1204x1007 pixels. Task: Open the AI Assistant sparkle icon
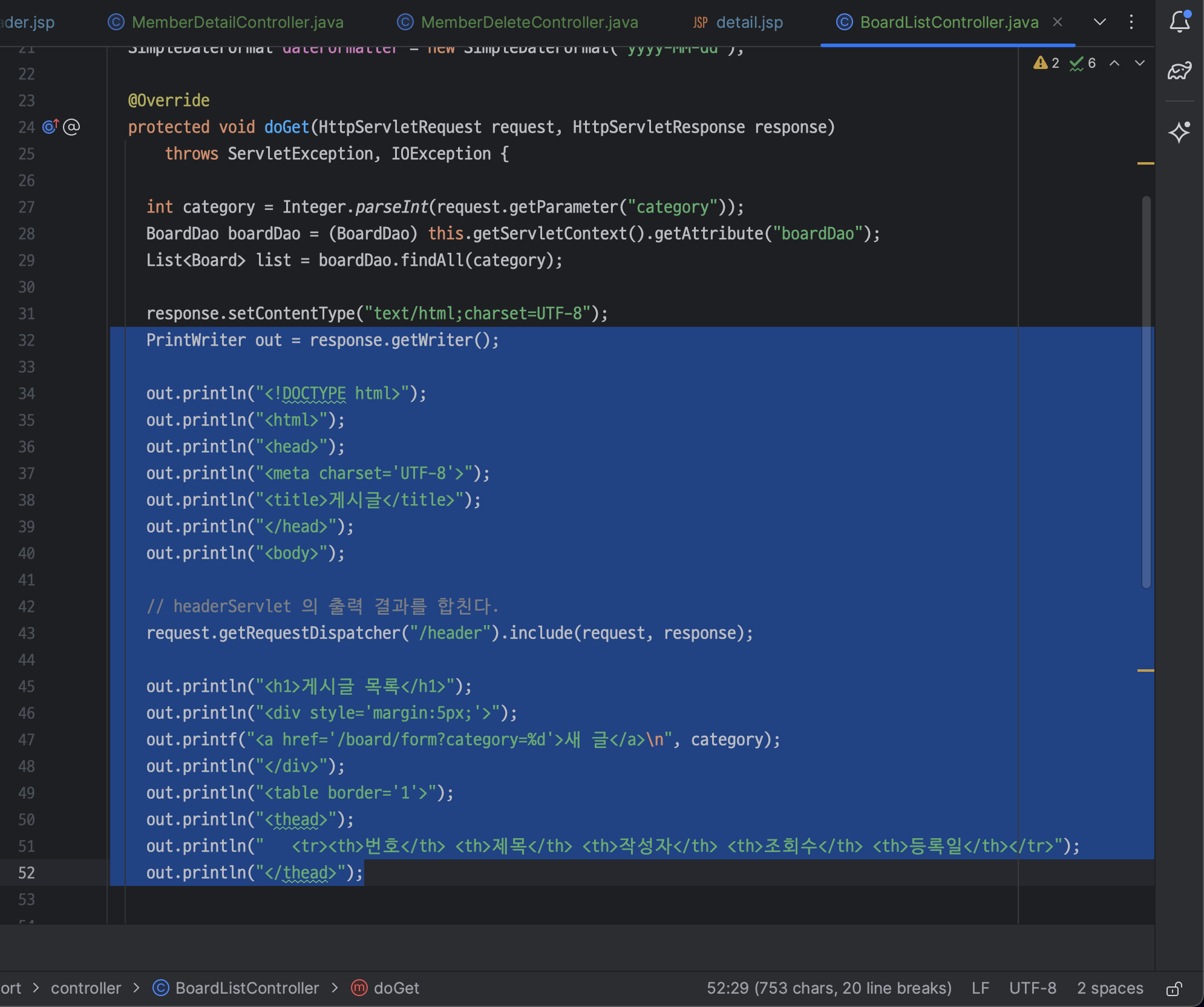(x=1179, y=132)
